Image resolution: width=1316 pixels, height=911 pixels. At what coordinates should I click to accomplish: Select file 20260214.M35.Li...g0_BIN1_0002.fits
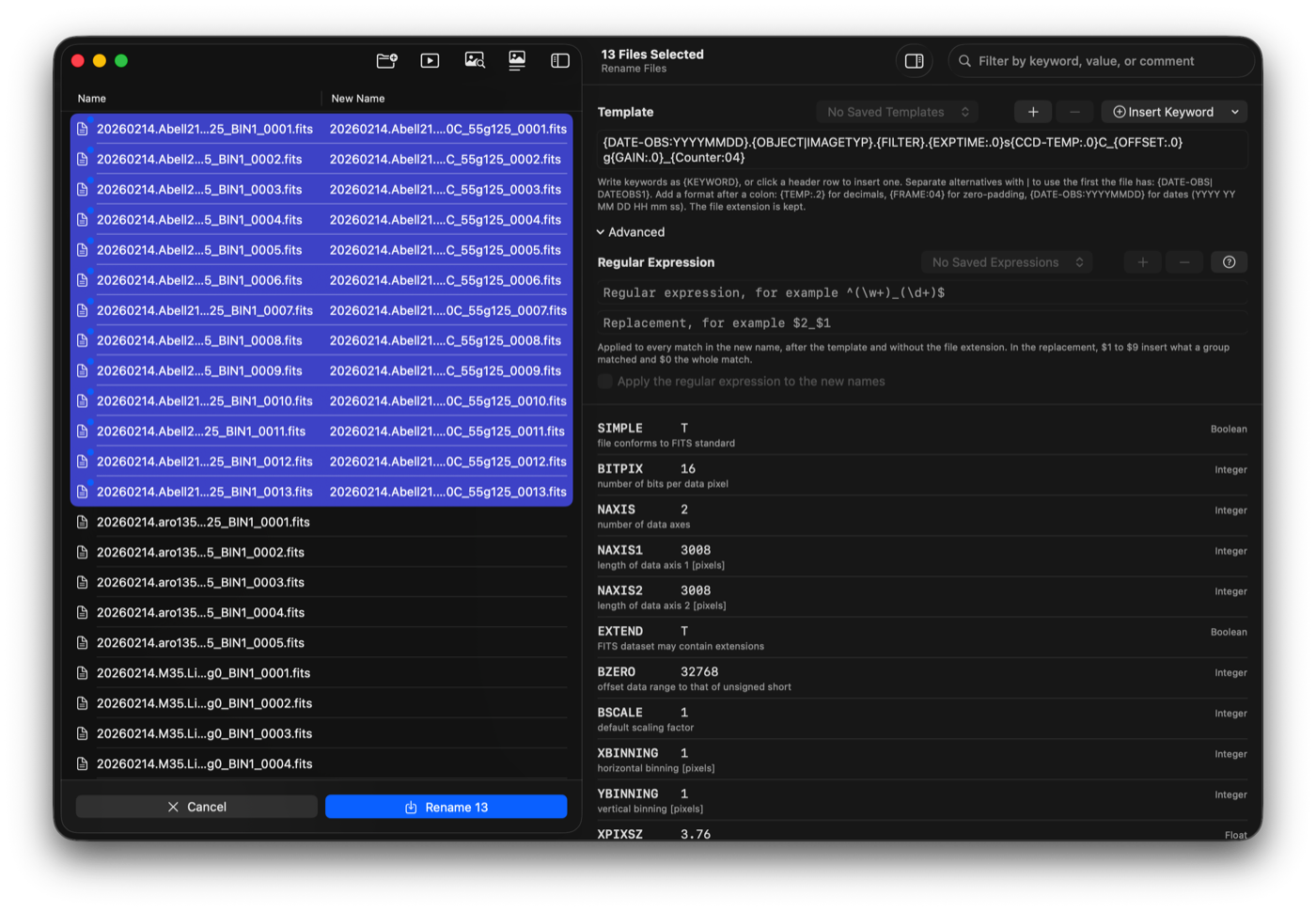coord(321,703)
